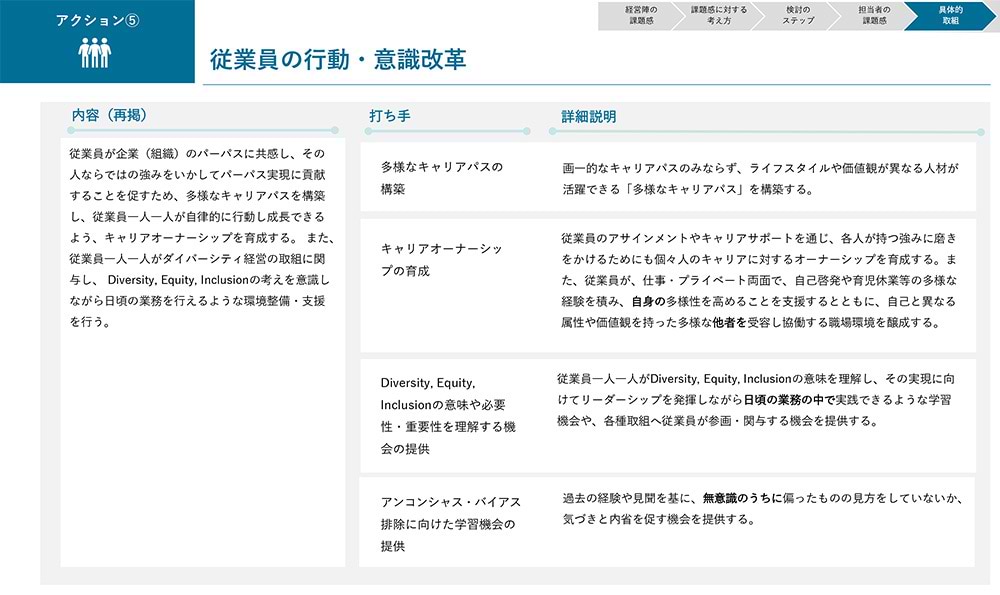Viewport: 1000px width, 595px height.
Task: Click description starting 従業員のアサインメントやキャリアサポート
Action: pyautogui.click(x=759, y=280)
